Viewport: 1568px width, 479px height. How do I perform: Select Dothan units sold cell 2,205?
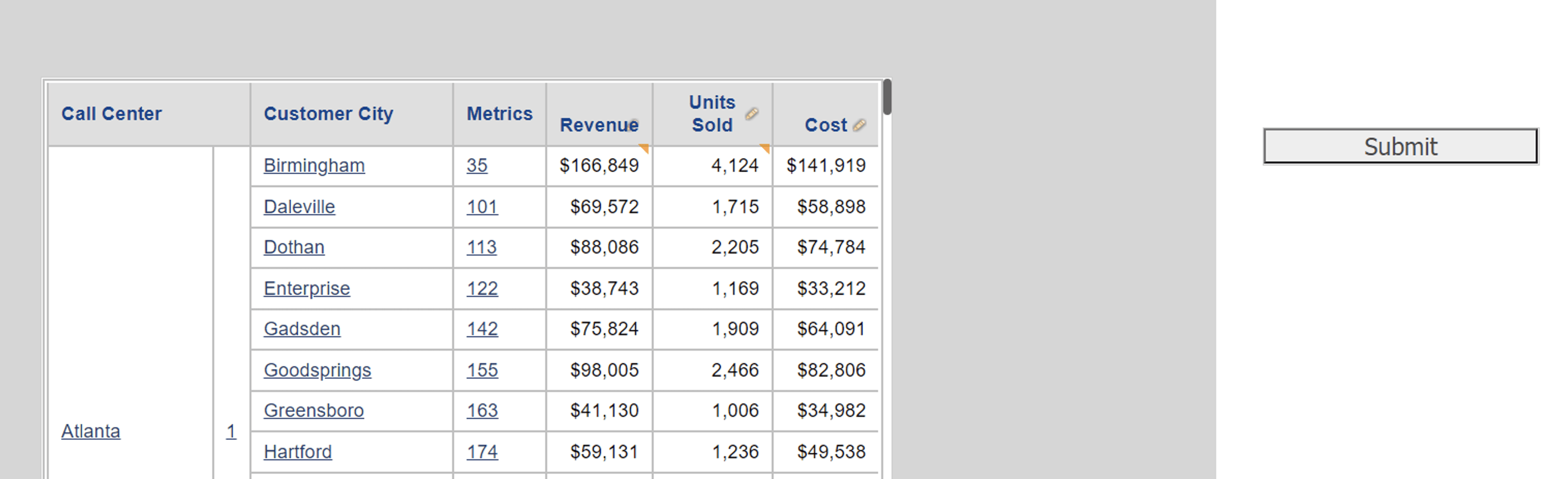(x=713, y=247)
